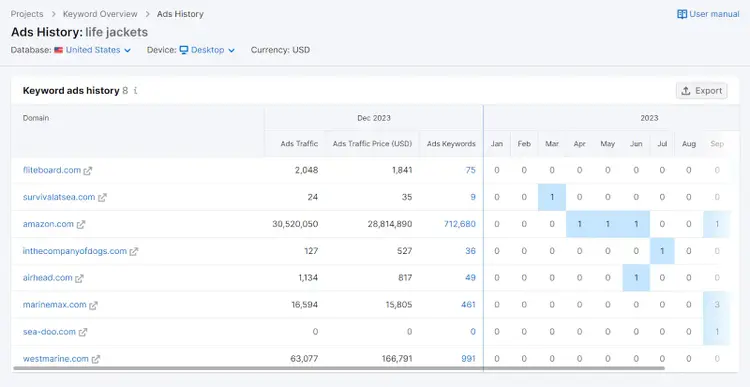The width and height of the screenshot is (750, 387).
Task: Click westmarine's 166,791 traffic price value
Action: point(397,358)
